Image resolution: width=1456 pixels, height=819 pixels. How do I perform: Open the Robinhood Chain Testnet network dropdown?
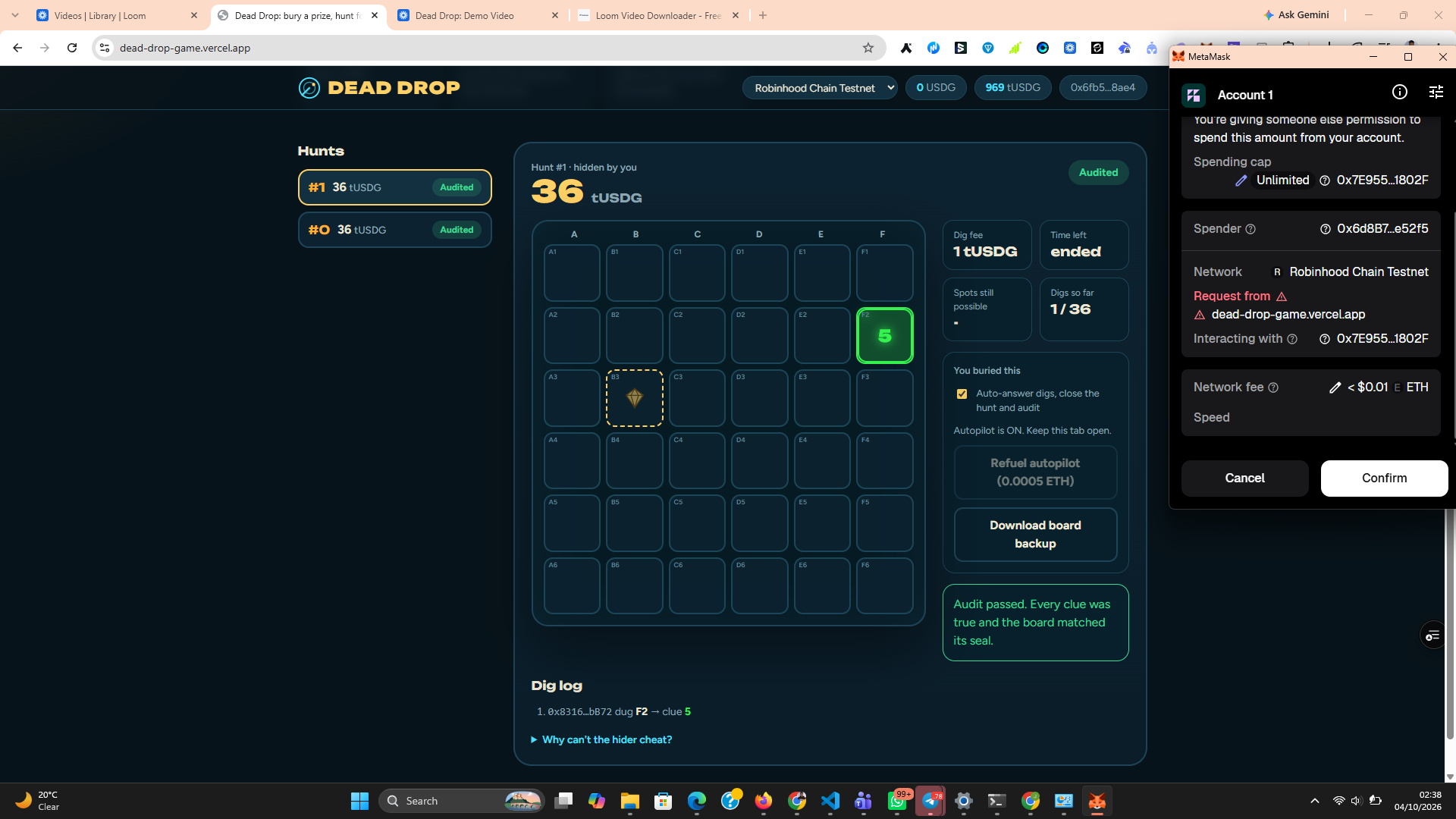click(820, 88)
